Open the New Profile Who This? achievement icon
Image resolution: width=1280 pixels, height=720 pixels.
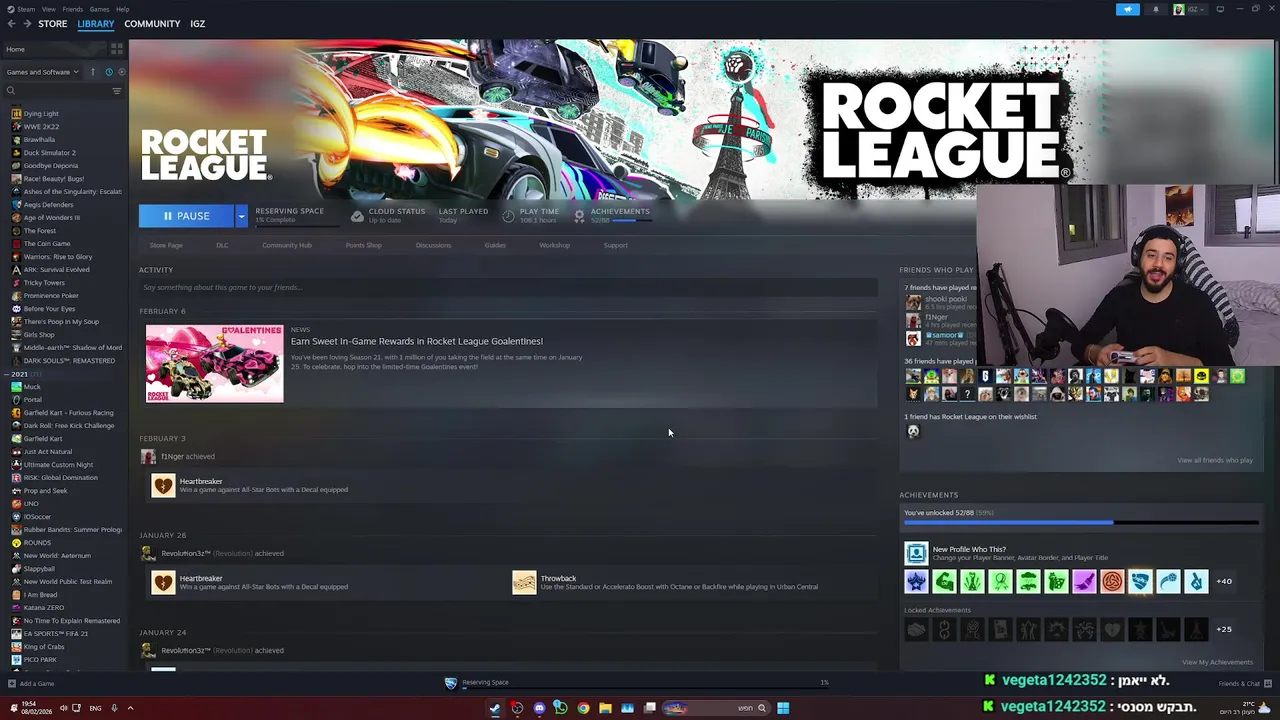pos(916,553)
